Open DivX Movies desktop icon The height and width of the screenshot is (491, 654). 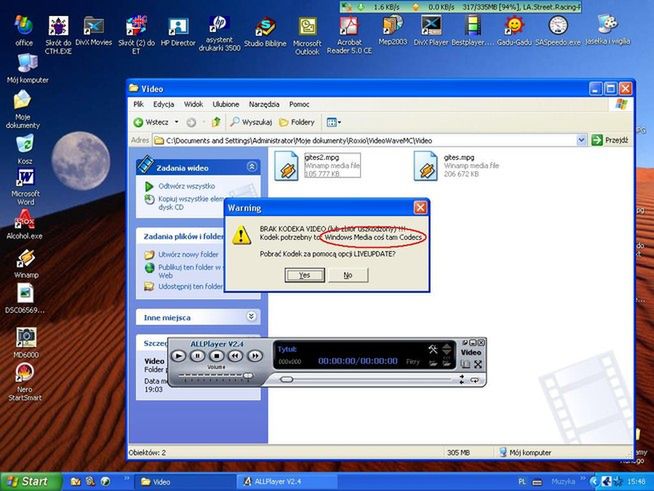pos(93,30)
